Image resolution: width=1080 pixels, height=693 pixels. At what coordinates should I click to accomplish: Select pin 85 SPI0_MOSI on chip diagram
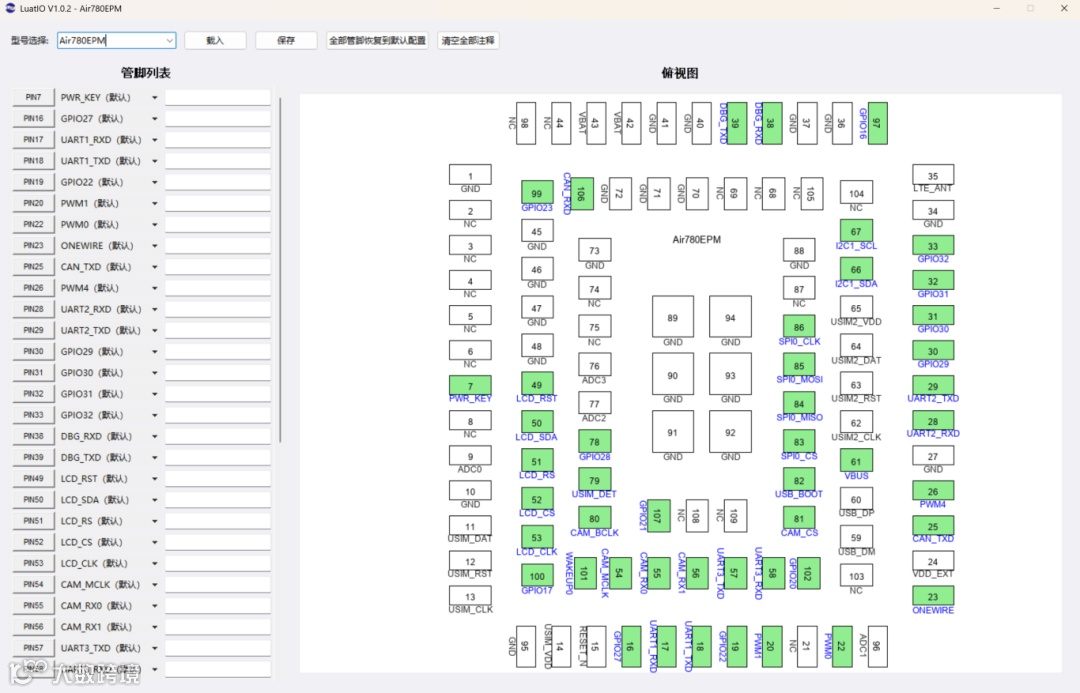pos(799,366)
